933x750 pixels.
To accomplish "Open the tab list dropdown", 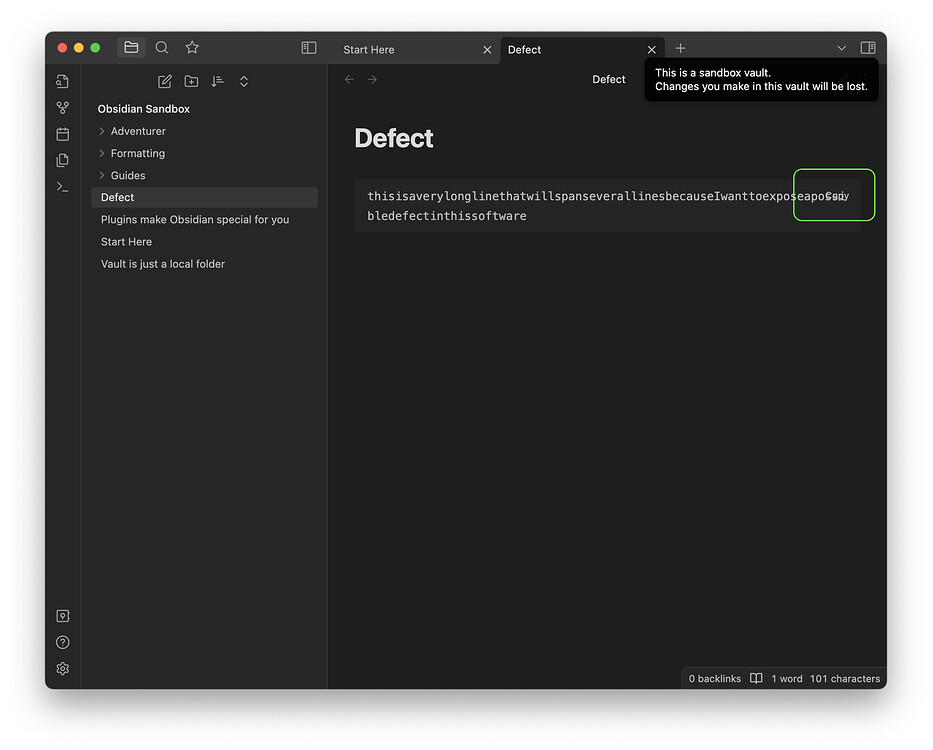I will point(841,47).
